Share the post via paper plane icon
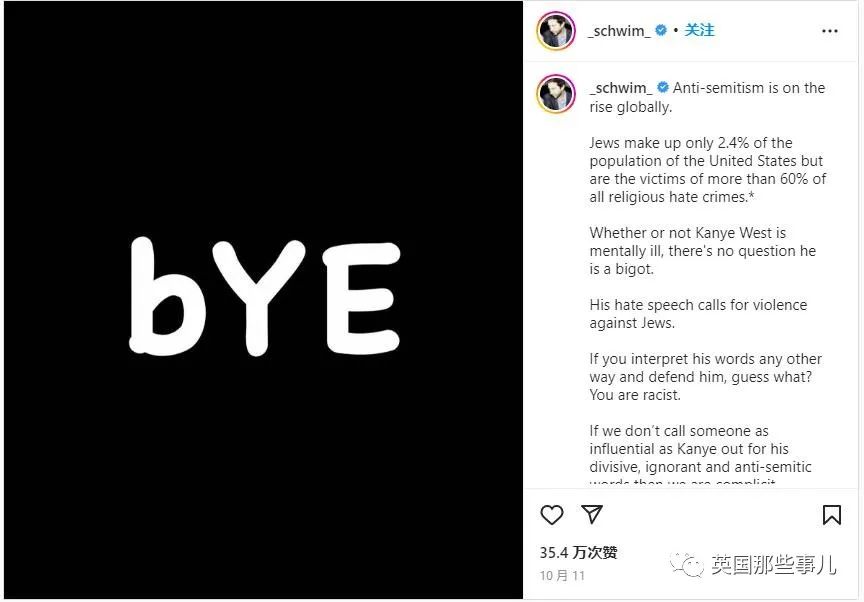864x602 pixels. point(592,514)
